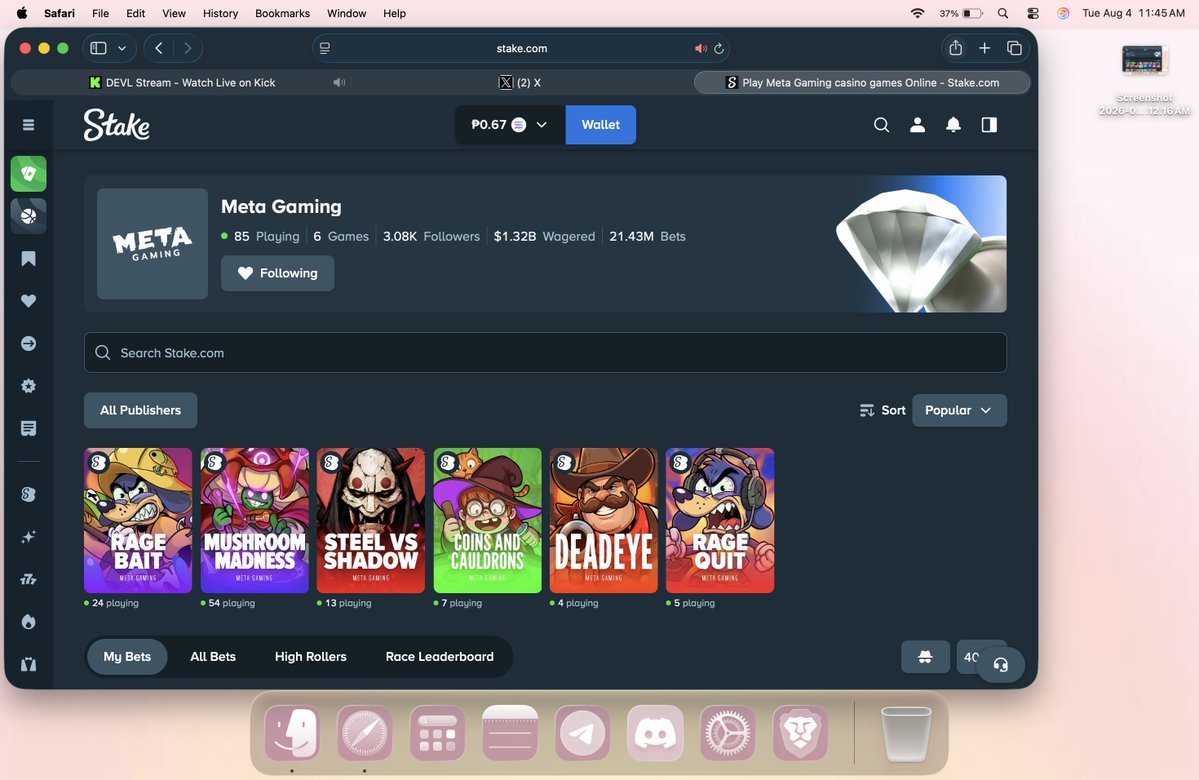
Task: Select the All Bets tab
Action: [213, 657]
